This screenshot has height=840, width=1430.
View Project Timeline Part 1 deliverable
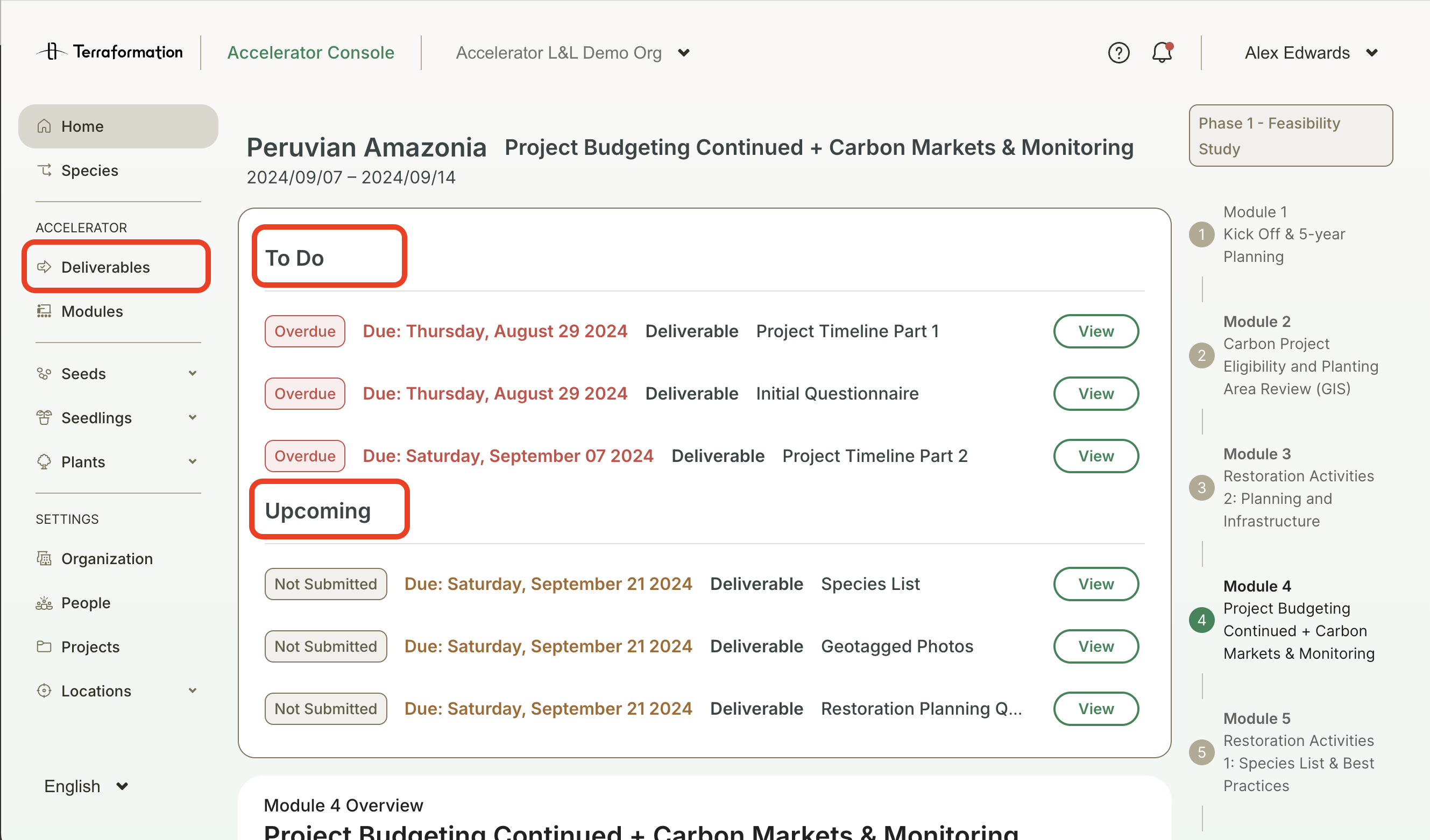(1096, 331)
